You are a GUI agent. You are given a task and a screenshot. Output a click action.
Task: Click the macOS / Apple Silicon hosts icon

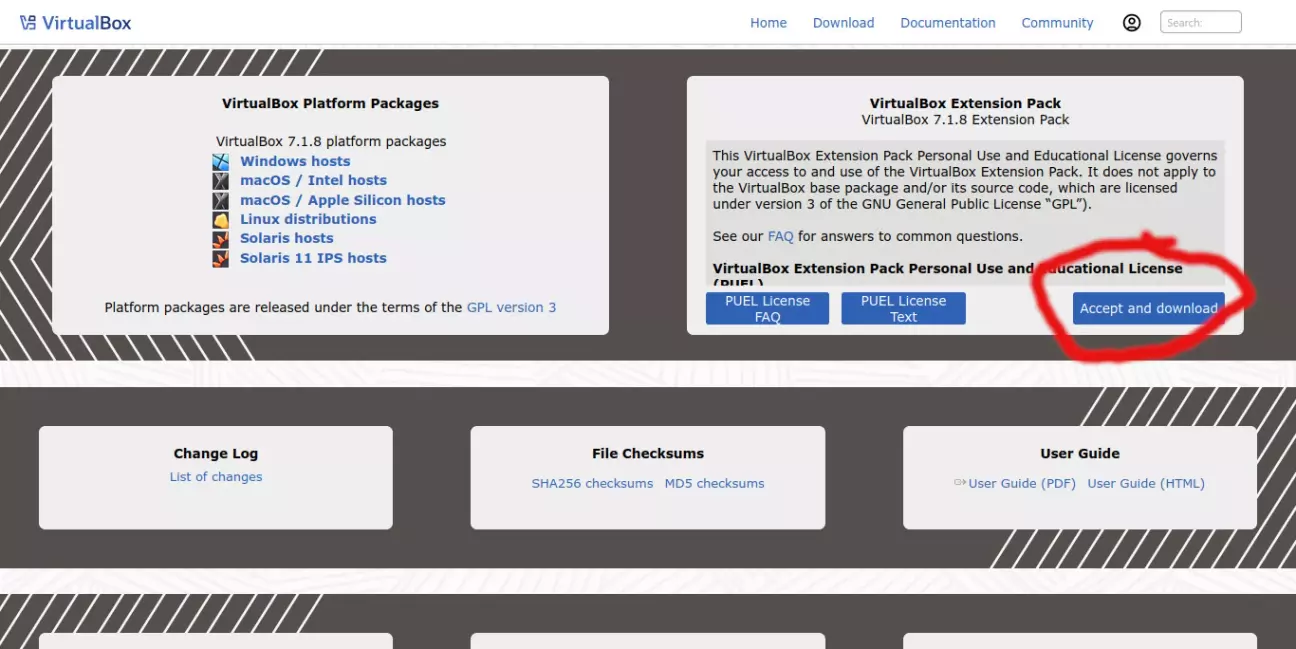221,200
